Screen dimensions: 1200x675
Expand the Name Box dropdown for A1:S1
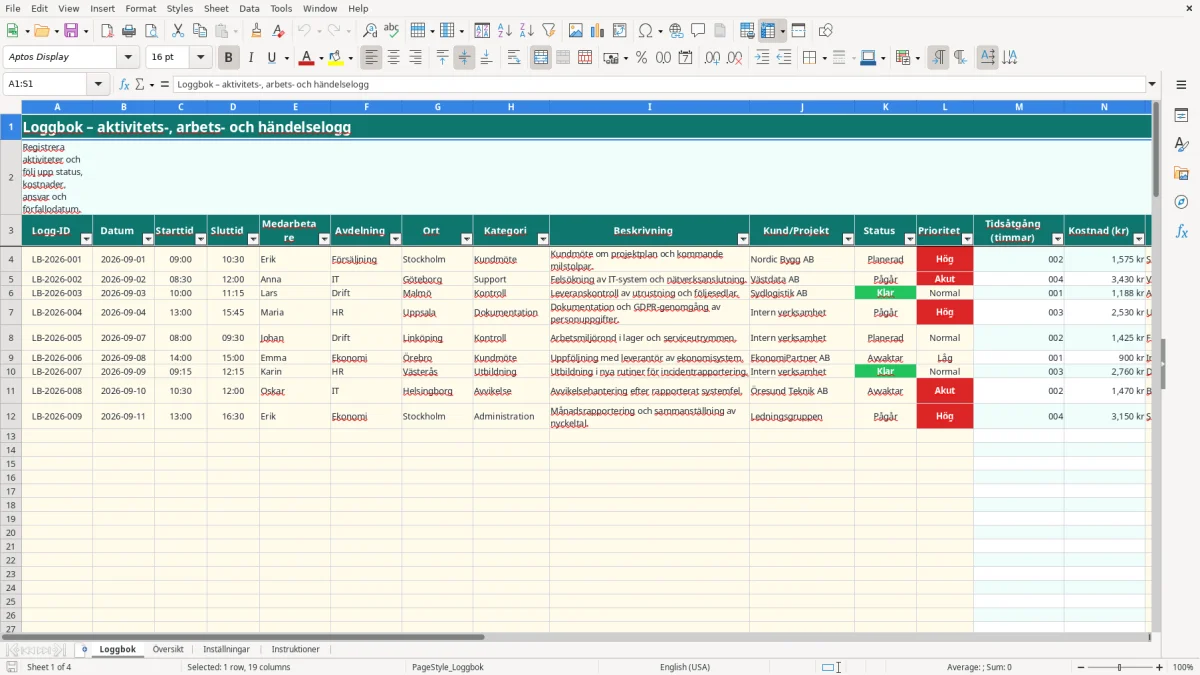(98, 84)
